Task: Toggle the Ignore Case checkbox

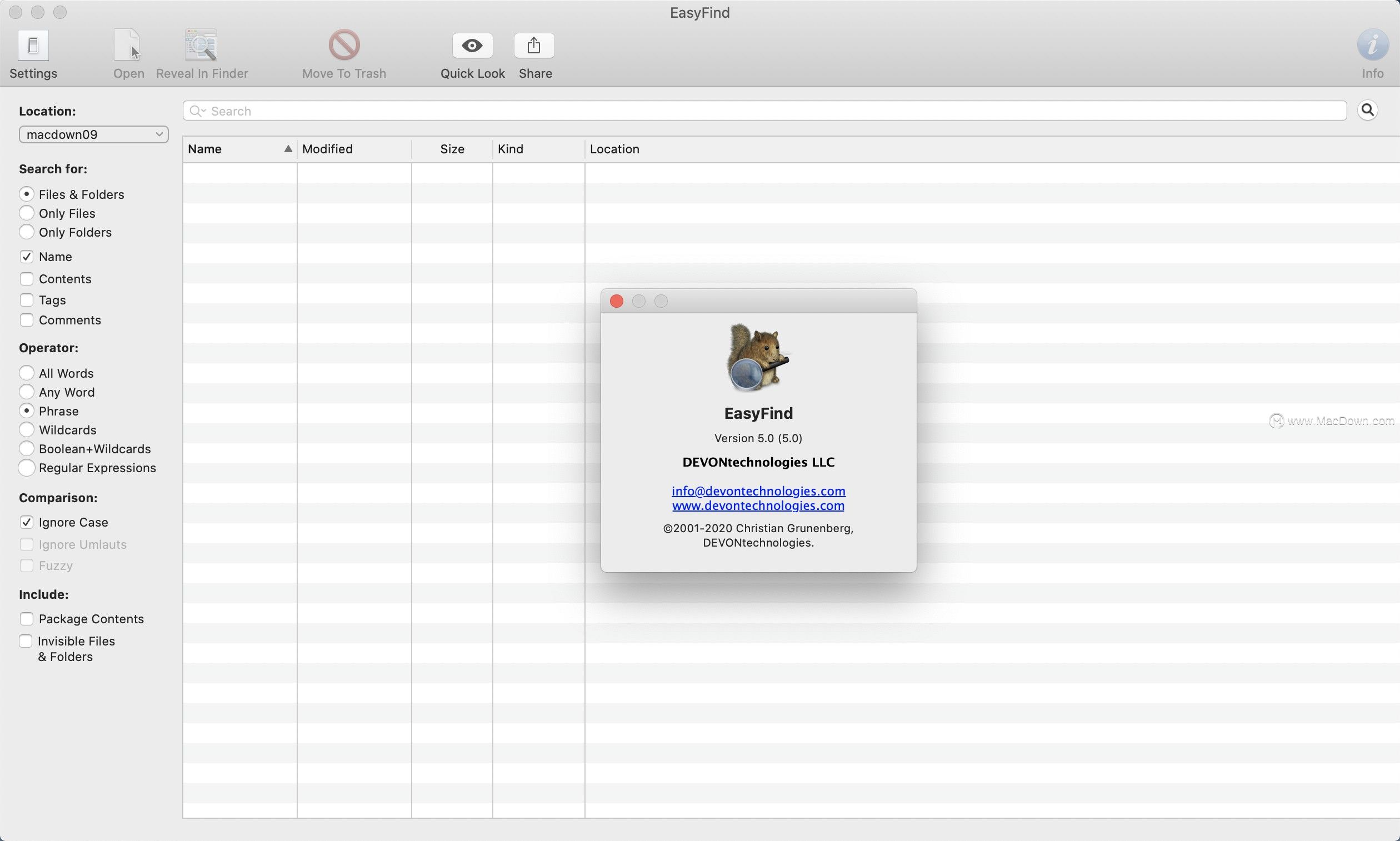Action: pos(26,521)
